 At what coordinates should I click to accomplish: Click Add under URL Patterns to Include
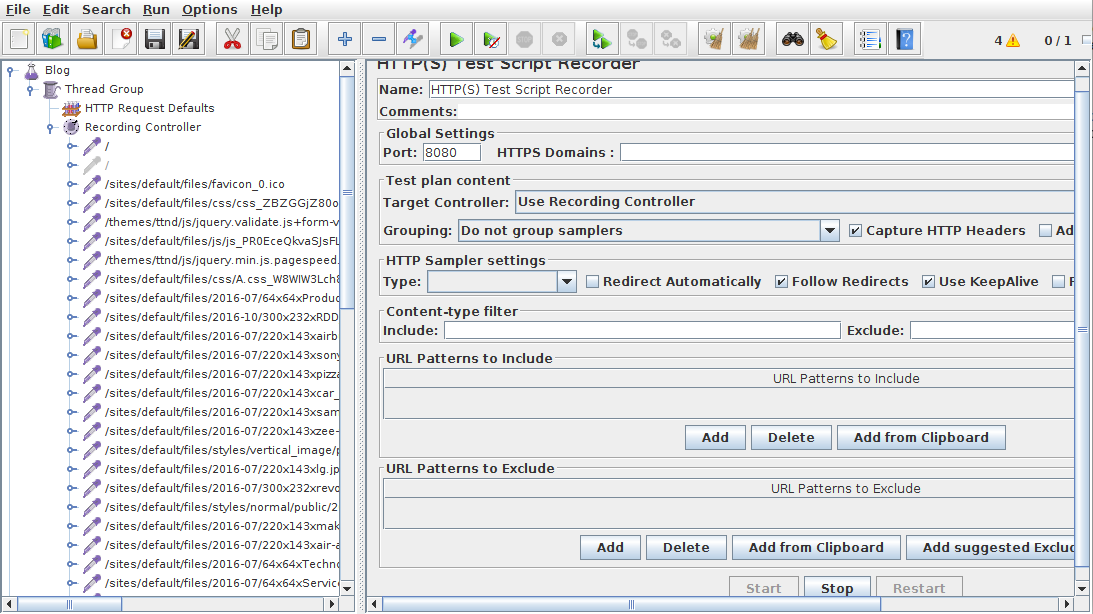click(715, 438)
